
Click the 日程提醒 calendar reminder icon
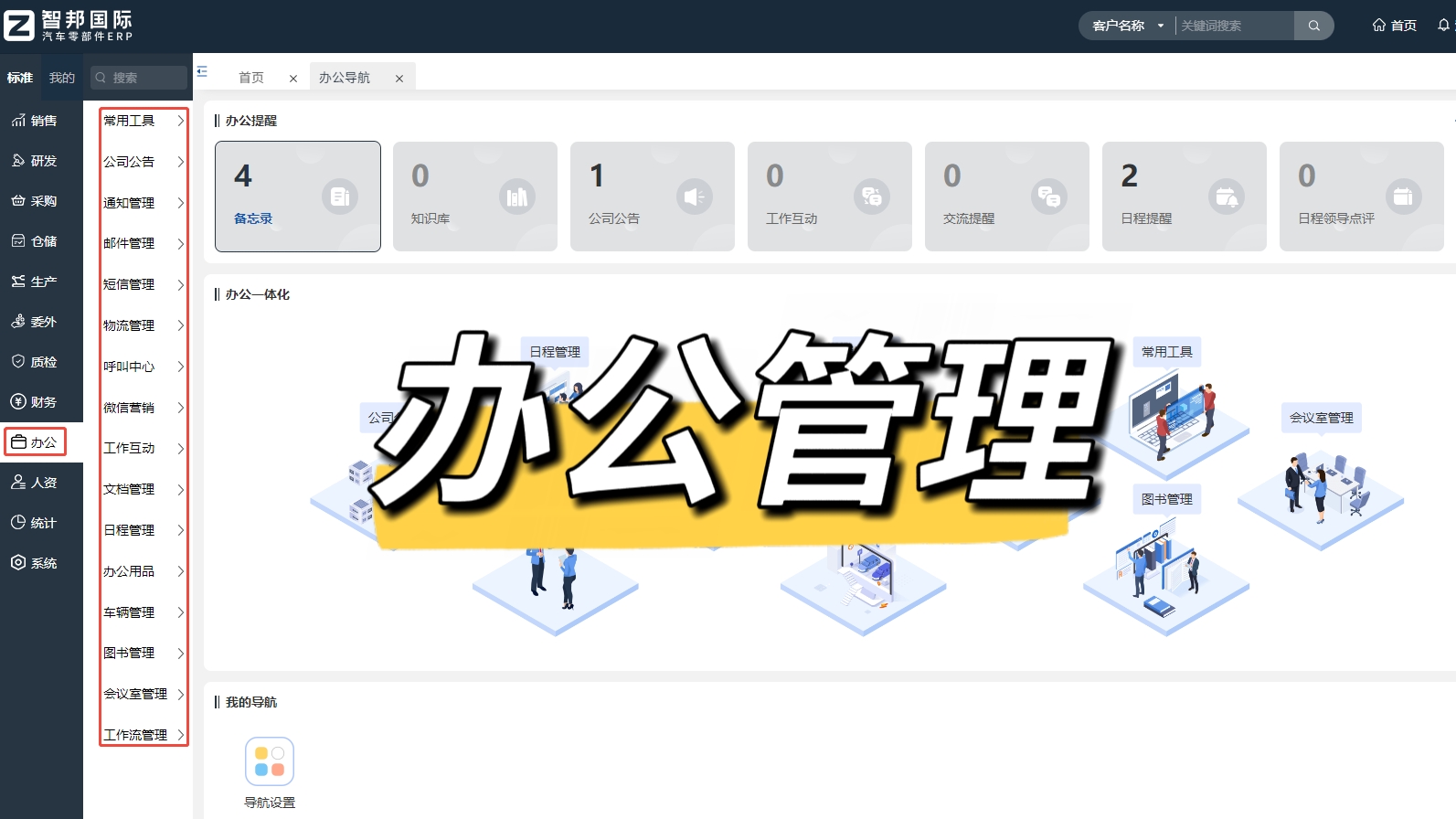click(1227, 197)
